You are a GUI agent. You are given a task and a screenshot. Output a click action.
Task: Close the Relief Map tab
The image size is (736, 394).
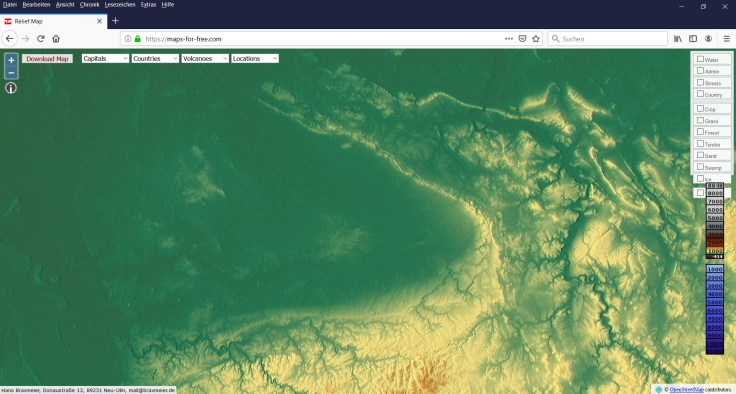point(100,21)
